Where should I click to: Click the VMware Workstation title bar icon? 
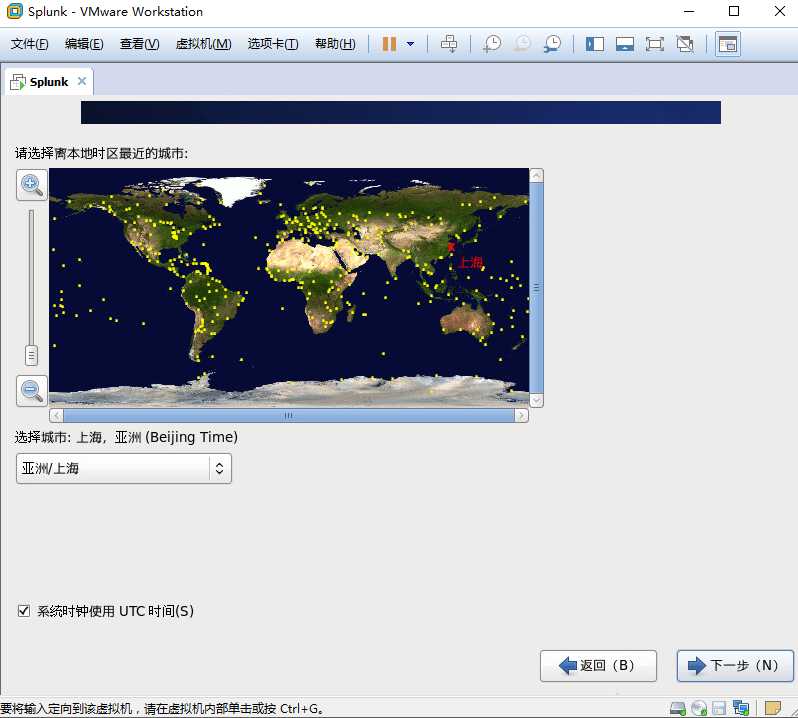point(14,11)
